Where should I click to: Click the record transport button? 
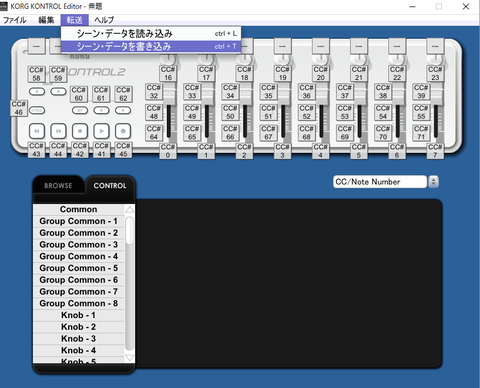[x=123, y=131]
